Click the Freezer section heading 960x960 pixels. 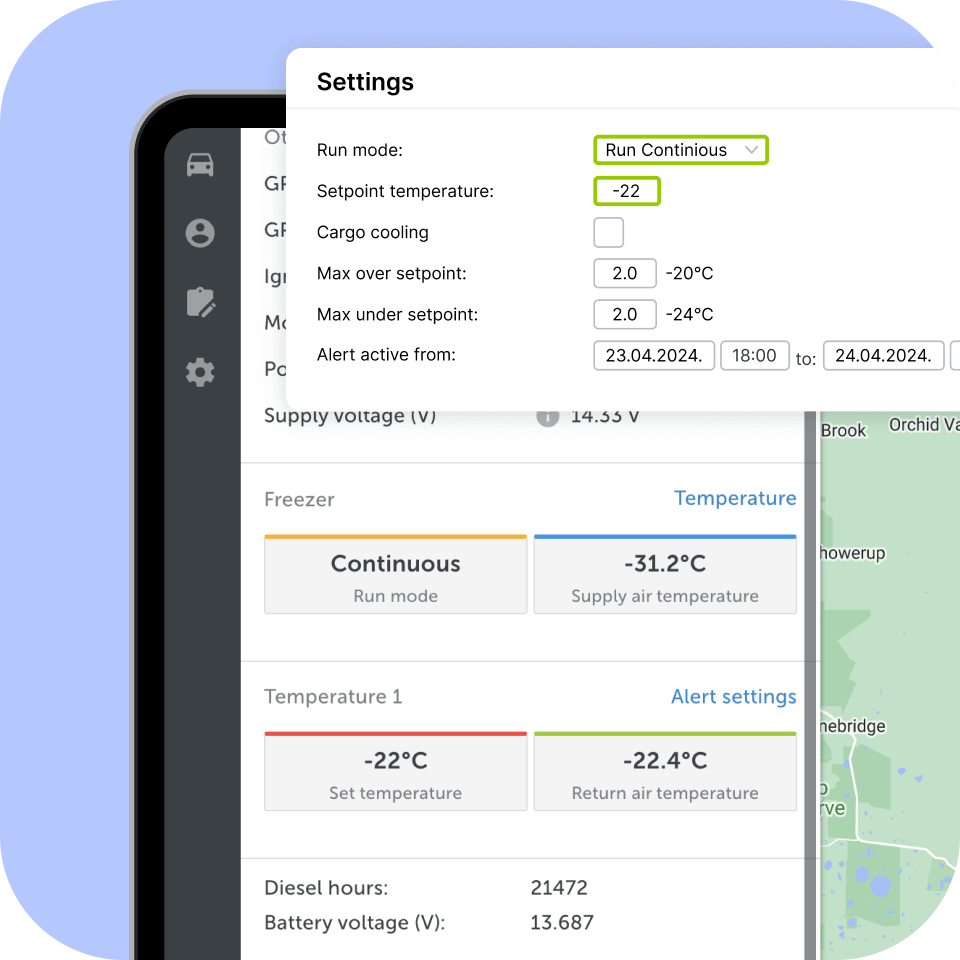(x=299, y=500)
